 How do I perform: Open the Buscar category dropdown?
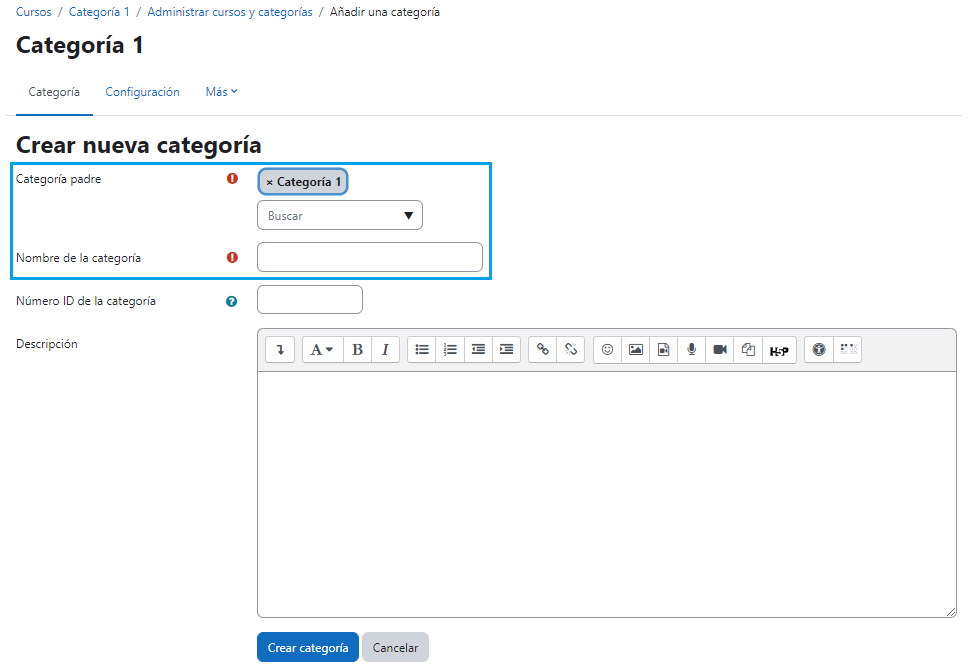[339, 215]
